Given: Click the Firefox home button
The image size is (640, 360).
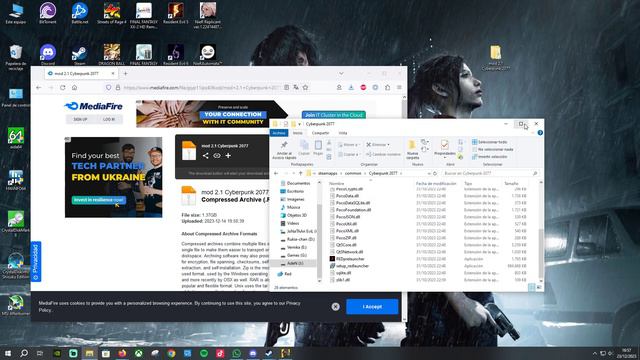Looking at the screenshot, I should click(x=74, y=87).
